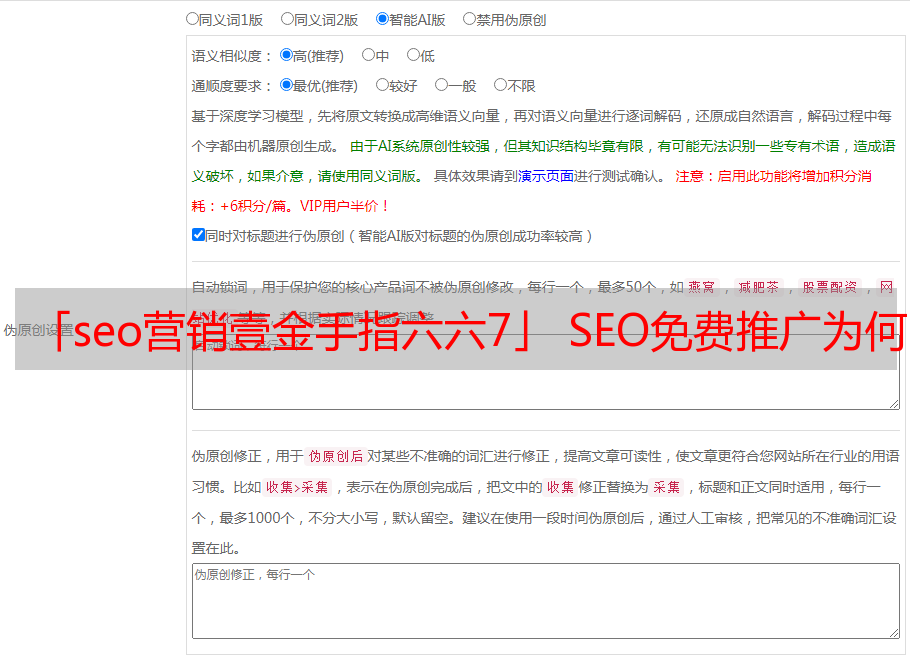Choose the 智能AI版 radio option
The image size is (911, 658).
tap(382, 19)
